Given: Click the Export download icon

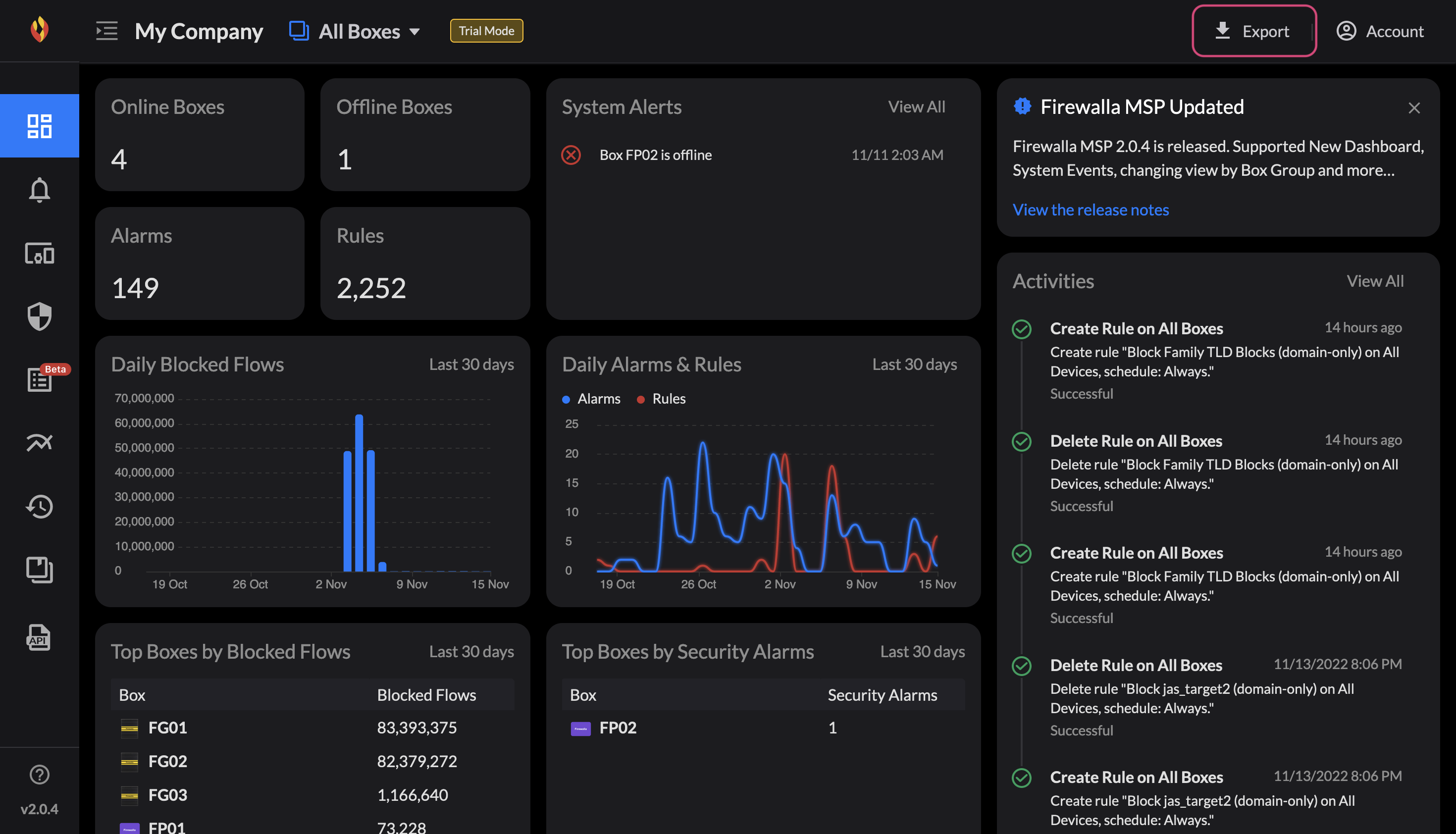Looking at the screenshot, I should pos(1222,30).
